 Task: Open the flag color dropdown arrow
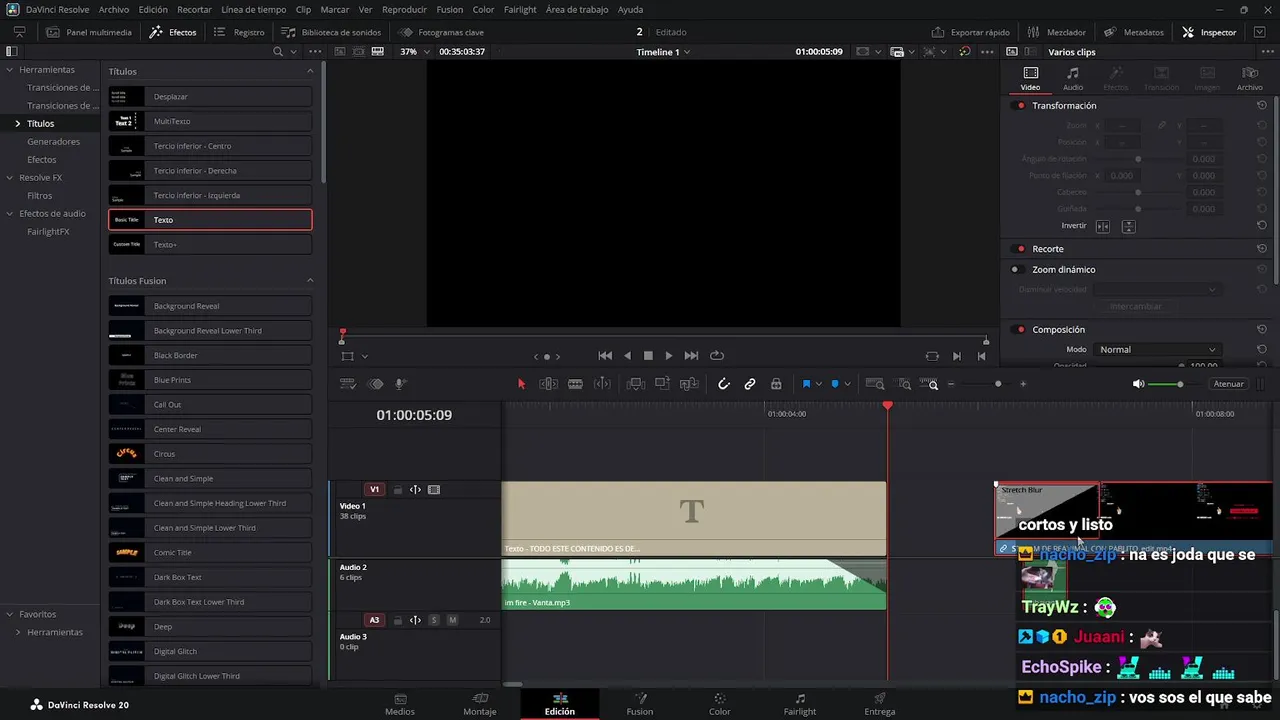click(x=819, y=385)
